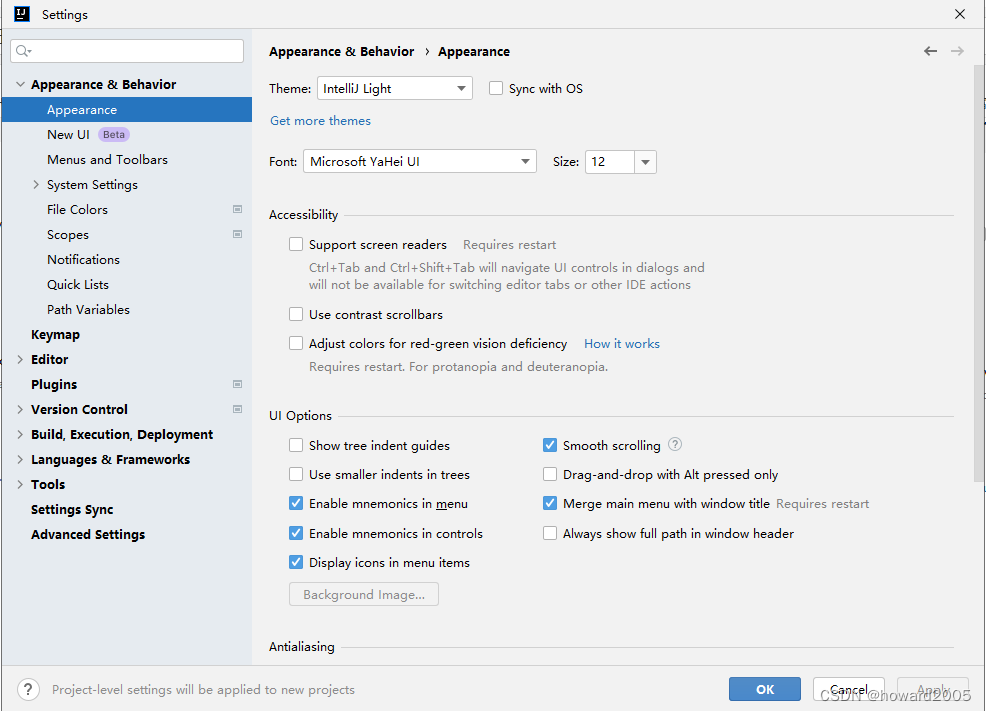Click the vertical scrollbar of settings panel
986x711 pixels.
coord(979,273)
